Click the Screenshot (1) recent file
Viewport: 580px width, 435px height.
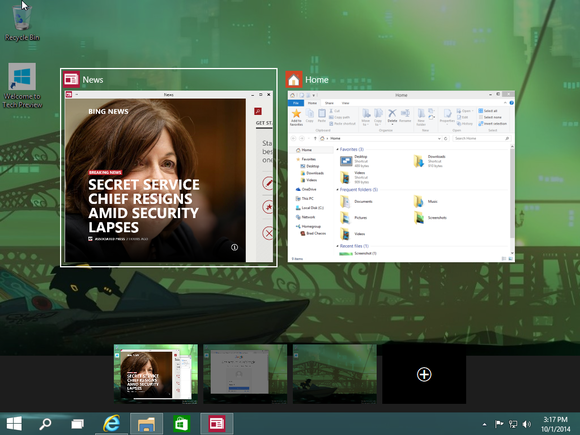click(x=358, y=254)
